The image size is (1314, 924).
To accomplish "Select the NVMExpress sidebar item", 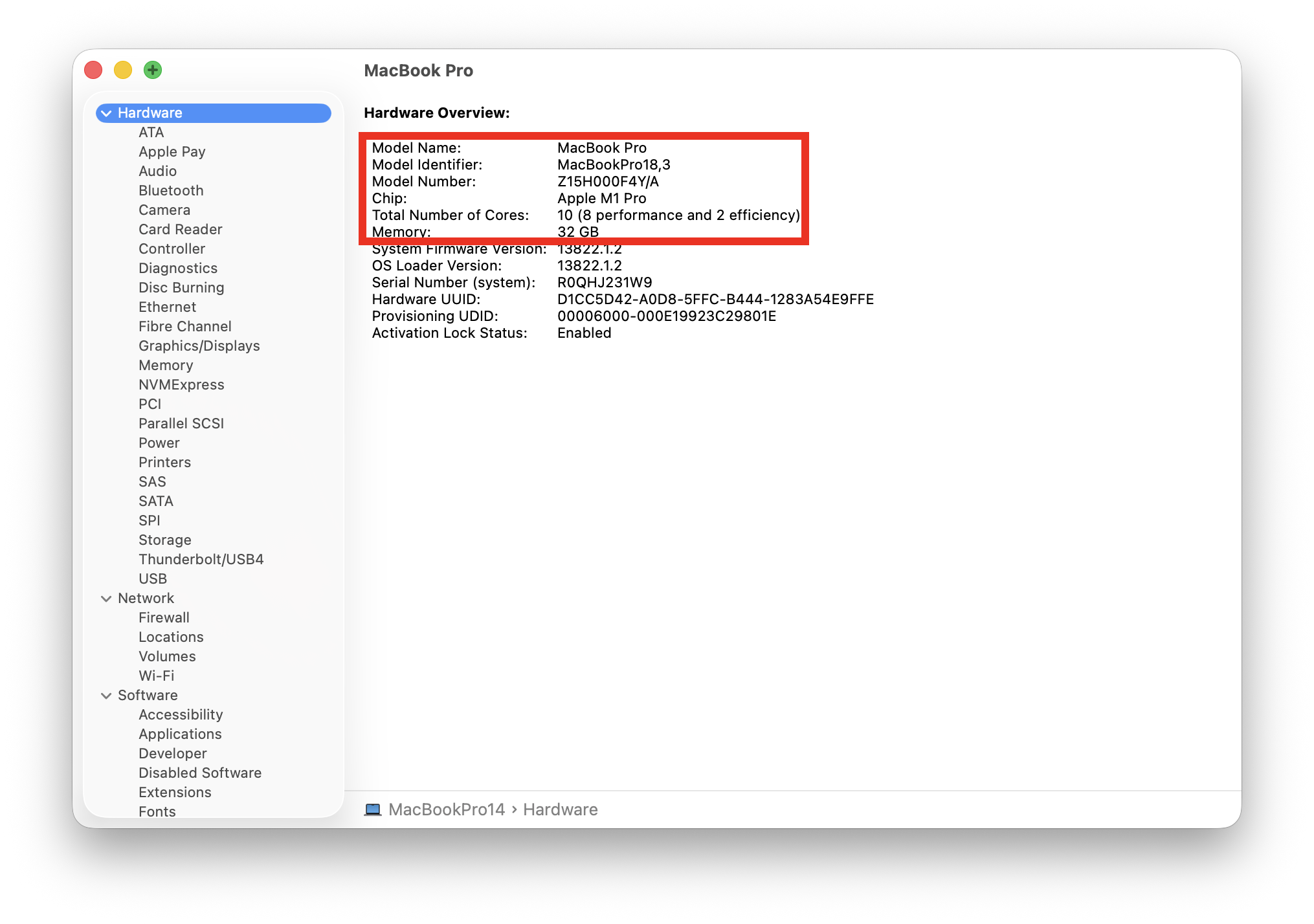I will (x=181, y=384).
